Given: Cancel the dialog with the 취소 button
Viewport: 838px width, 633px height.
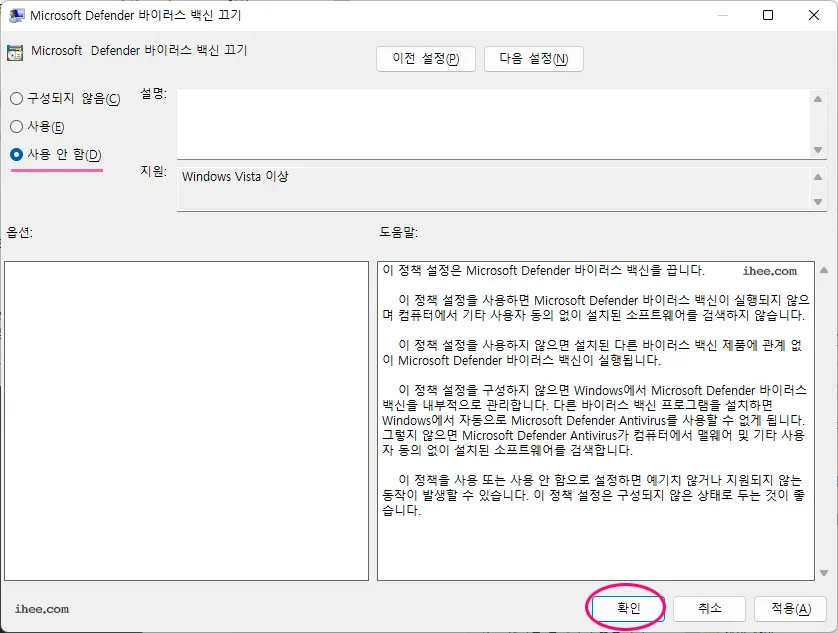Looking at the screenshot, I should point(709,607).
